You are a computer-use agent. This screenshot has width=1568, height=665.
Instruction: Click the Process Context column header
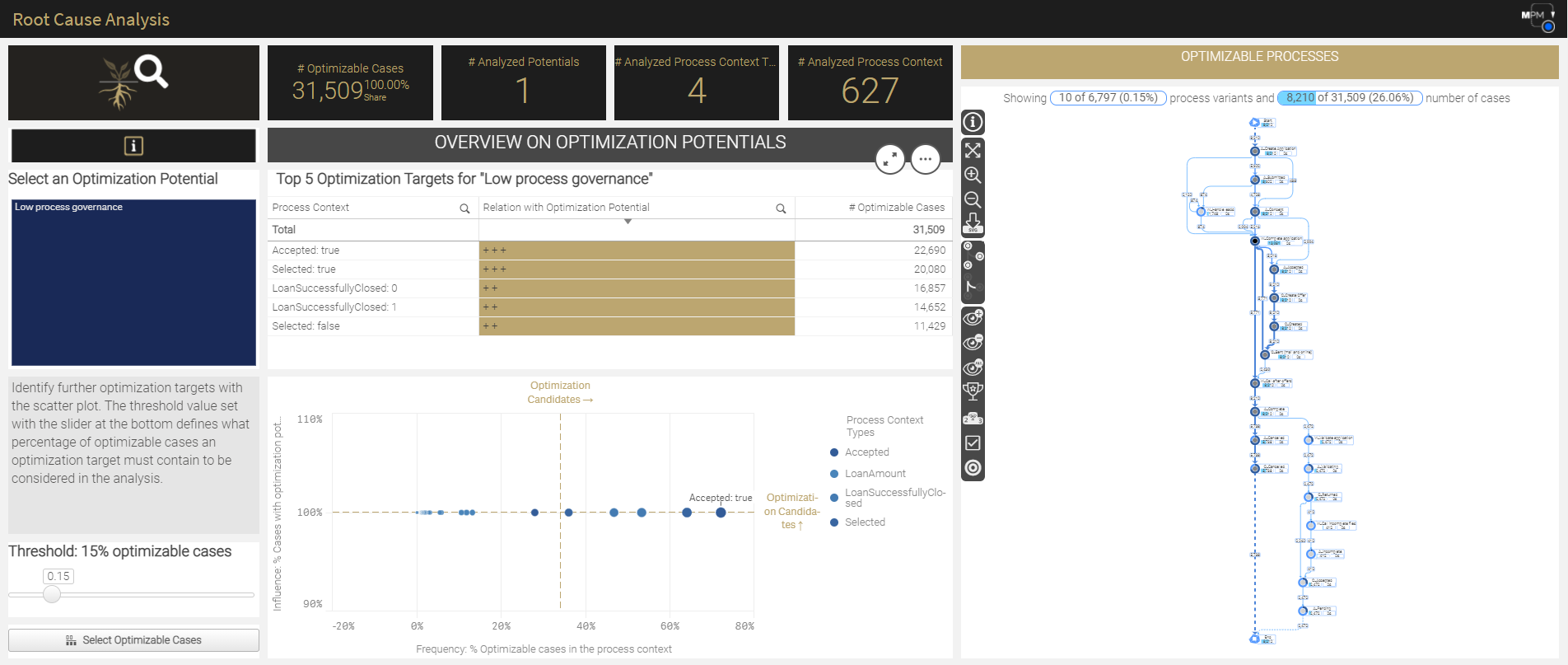click(310, 208)
